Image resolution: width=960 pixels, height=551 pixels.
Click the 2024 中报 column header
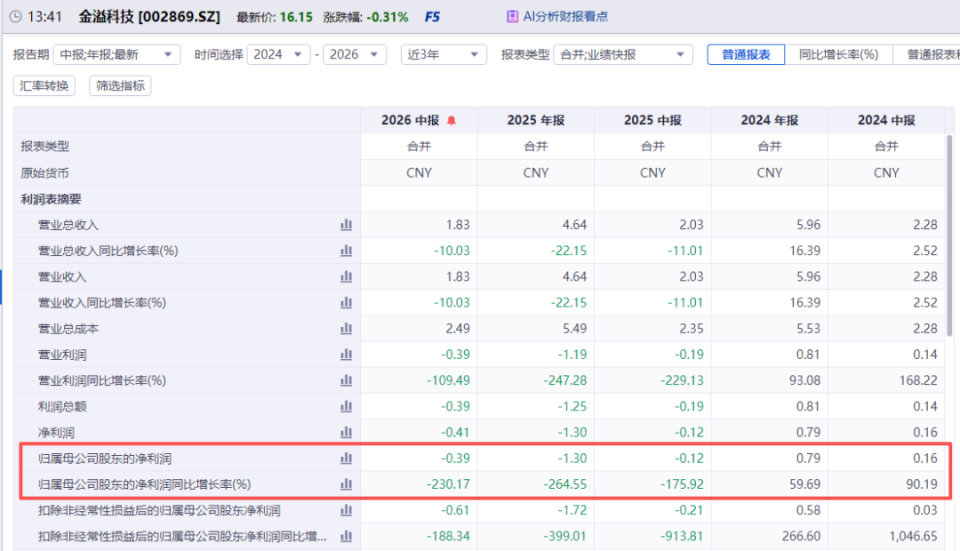pos(887,120)
